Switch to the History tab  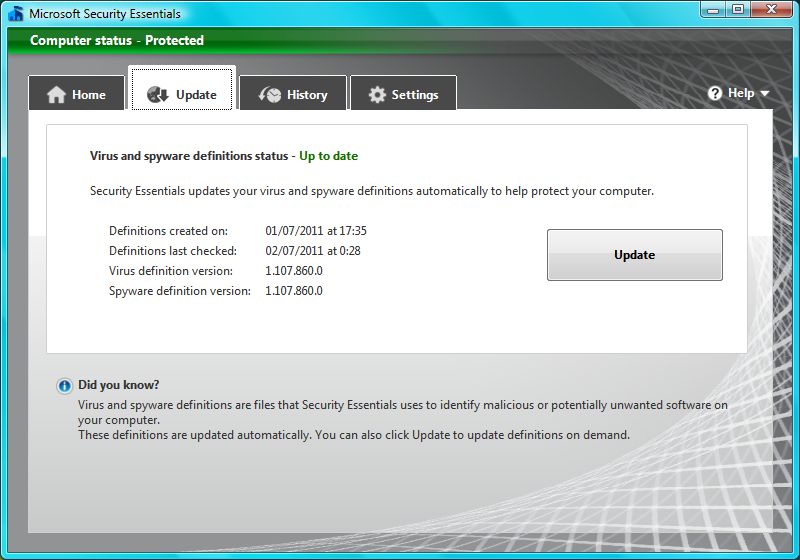(293, 93)
